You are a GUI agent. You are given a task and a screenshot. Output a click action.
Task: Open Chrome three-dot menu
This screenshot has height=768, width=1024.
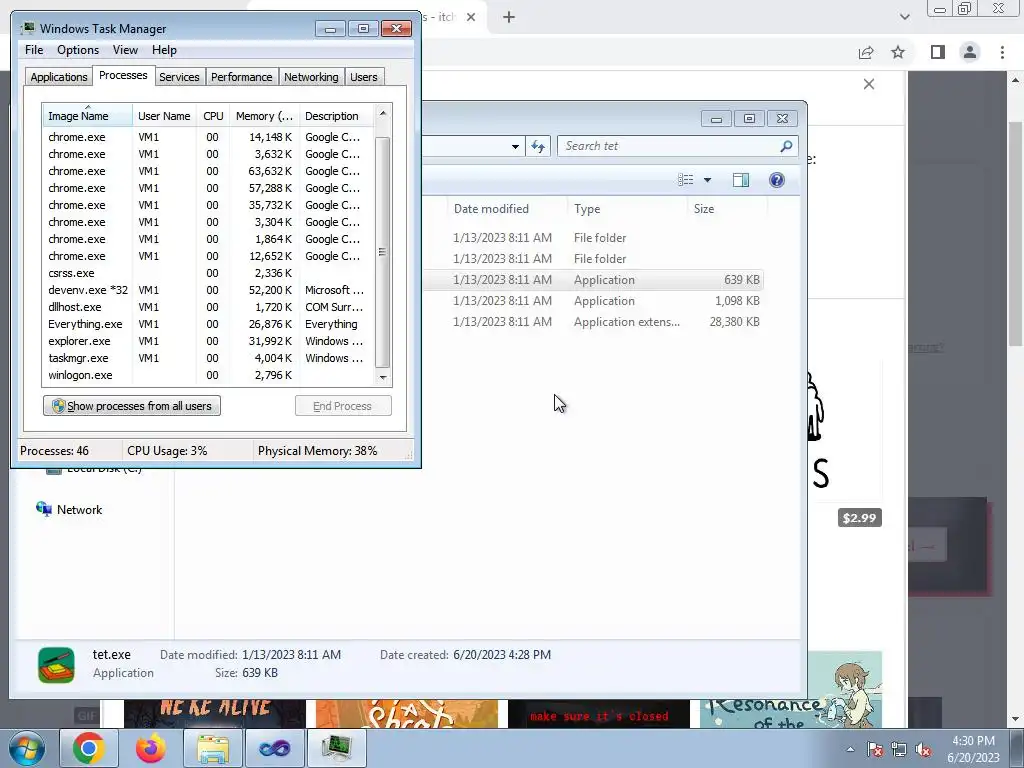point(1002,52)
